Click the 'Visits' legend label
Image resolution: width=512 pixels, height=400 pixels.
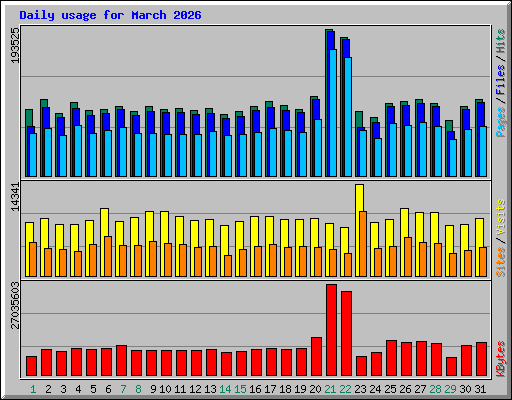501,218
